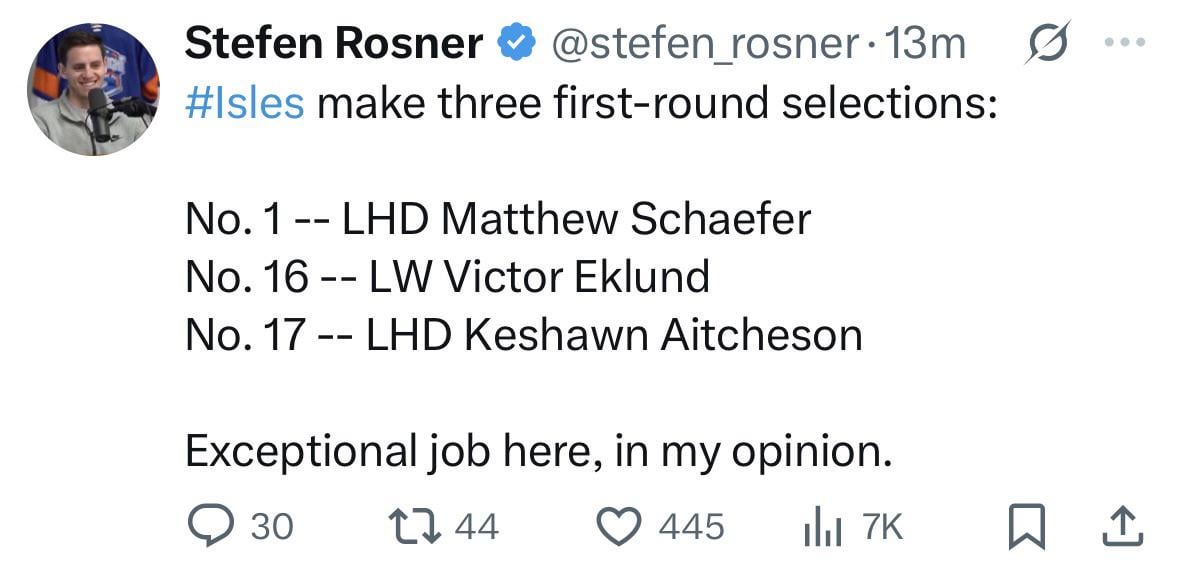The image size is (1179, 572).
Task: Click the repost arrows icon
Action: (x=412, y=526)
